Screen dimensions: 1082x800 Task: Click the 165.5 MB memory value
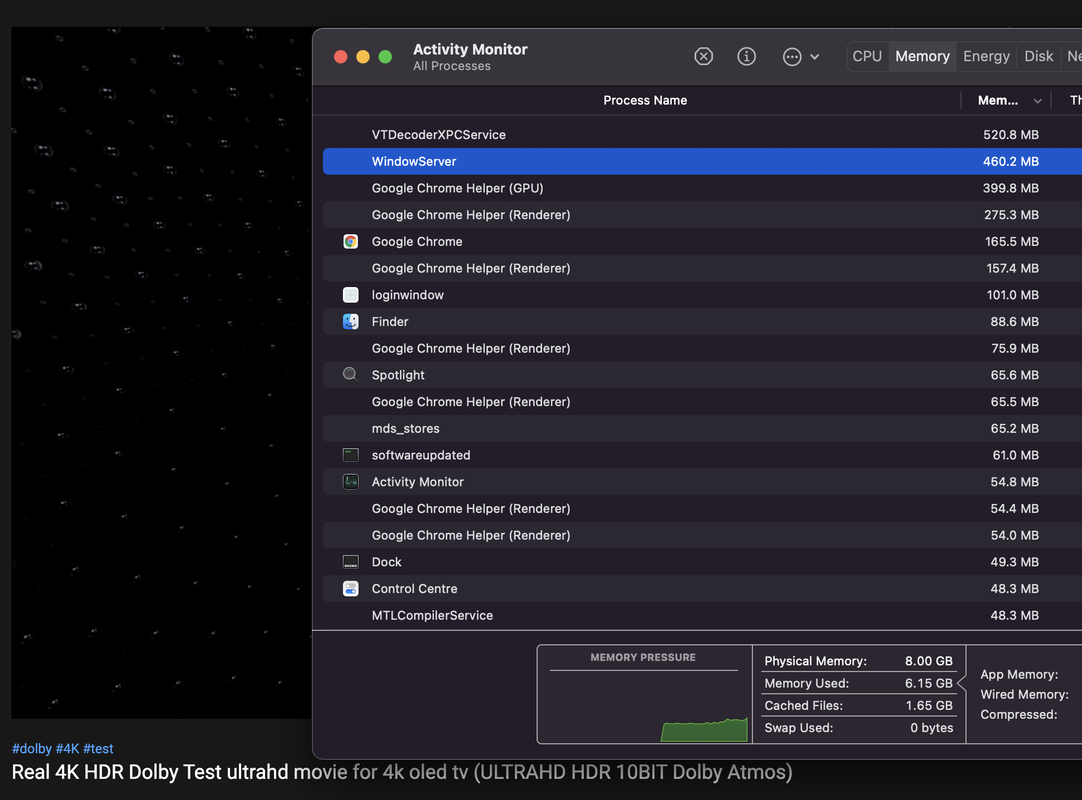1012,242
